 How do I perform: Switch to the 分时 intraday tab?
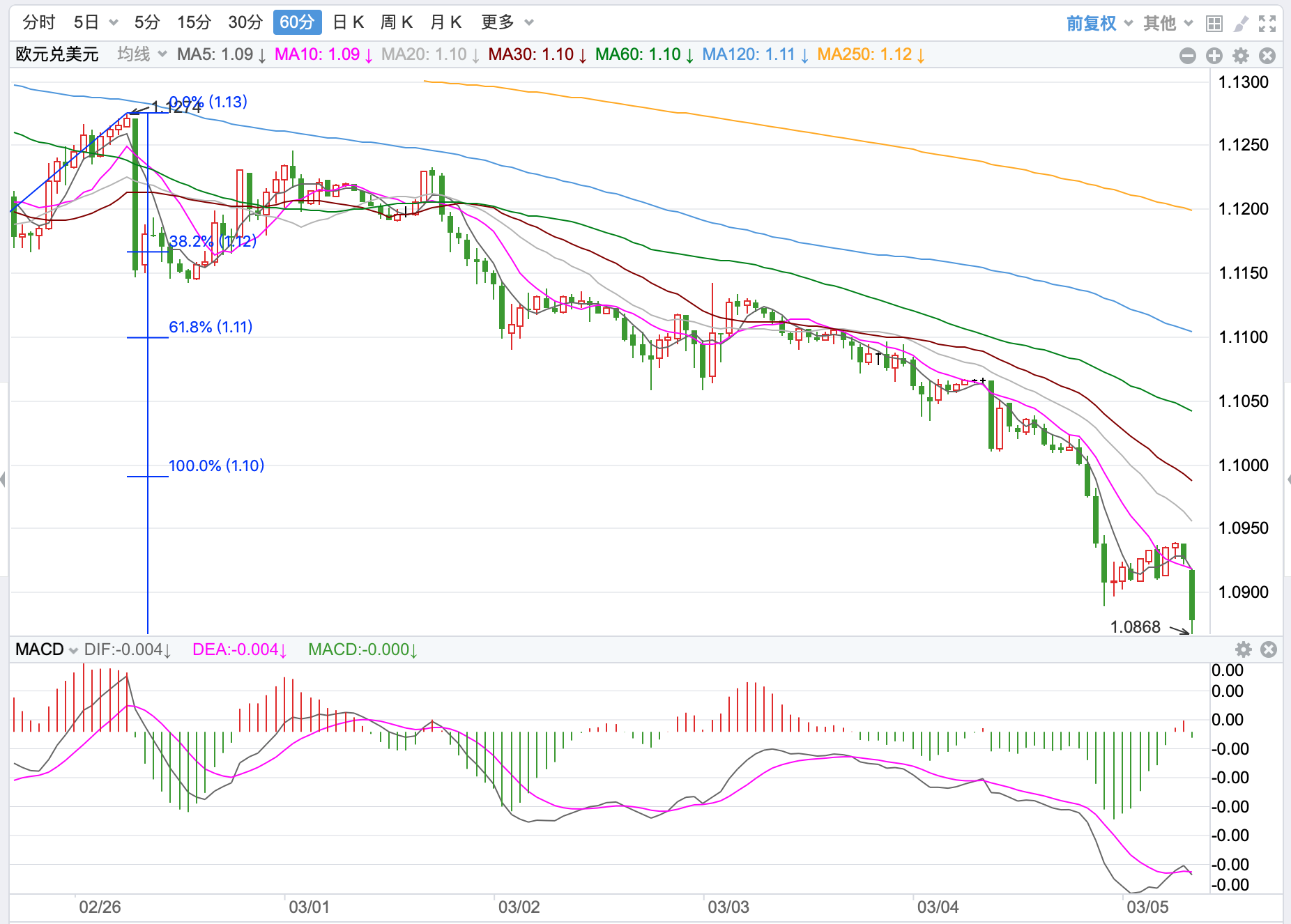pos(38,22)
